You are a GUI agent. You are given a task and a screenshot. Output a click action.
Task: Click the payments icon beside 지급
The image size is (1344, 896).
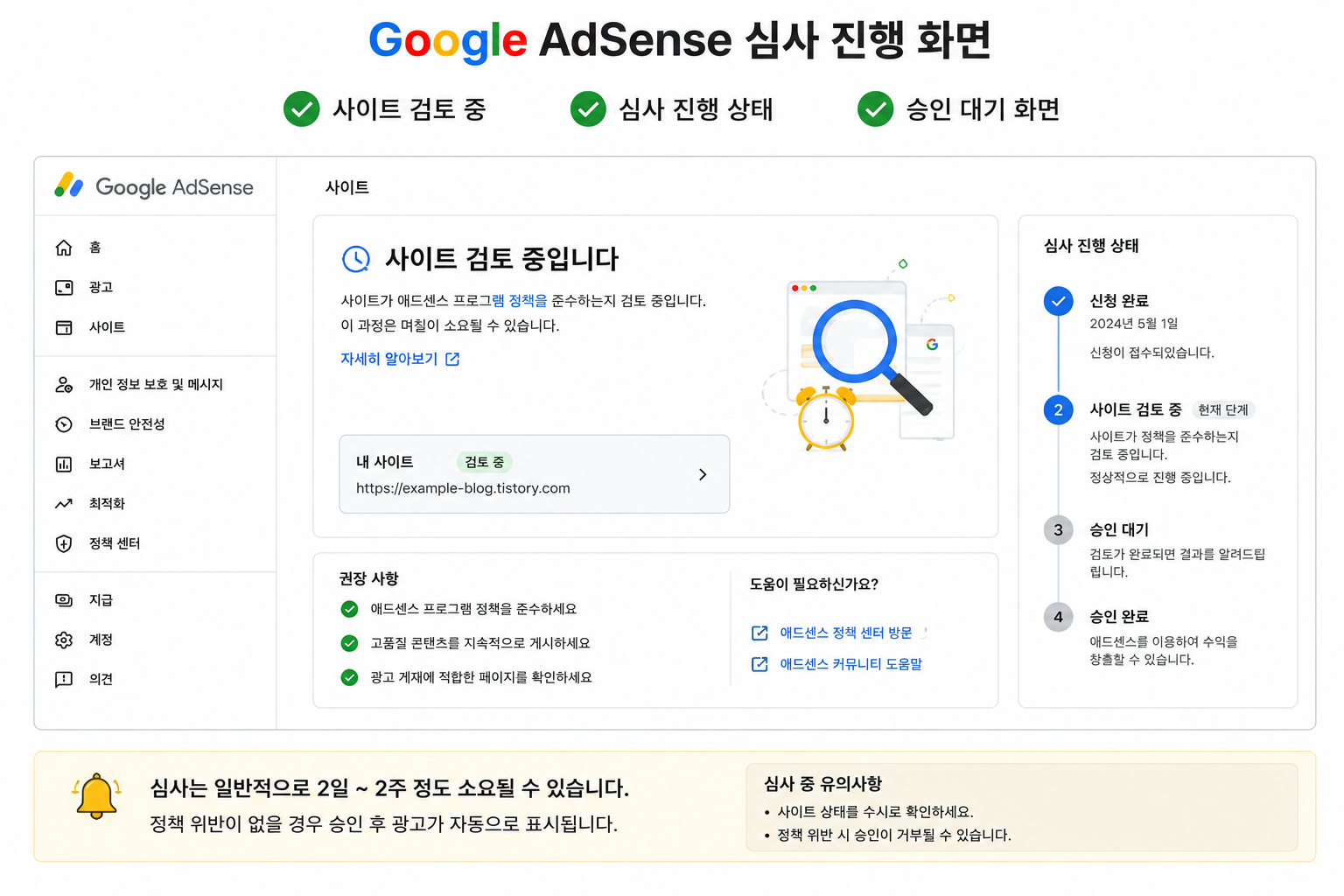pos(64,600)
